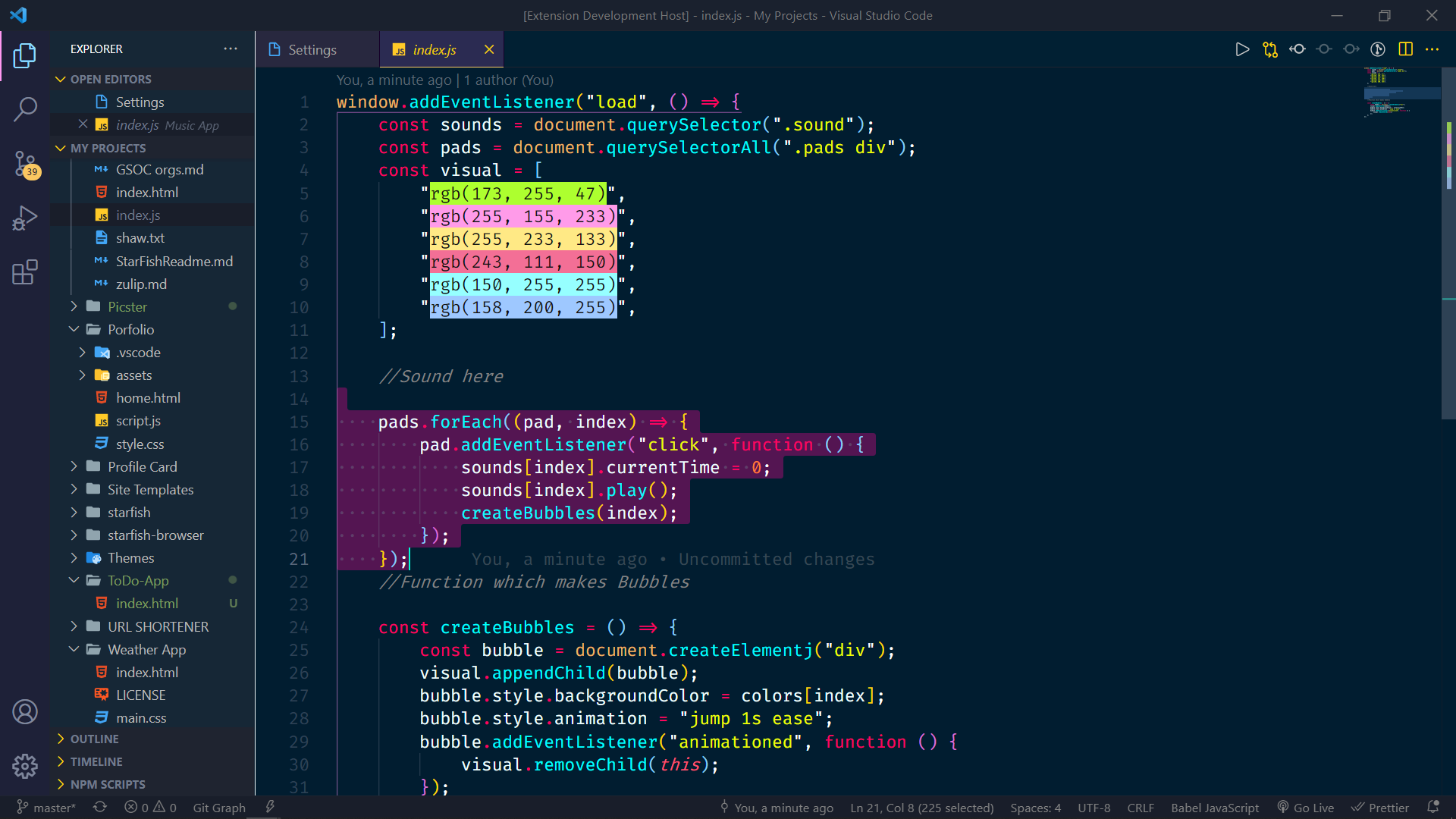Viewport: 1456px width, 819px height.
Task: Expand the NPM SCRIPTS section
Action: (107, 784)
